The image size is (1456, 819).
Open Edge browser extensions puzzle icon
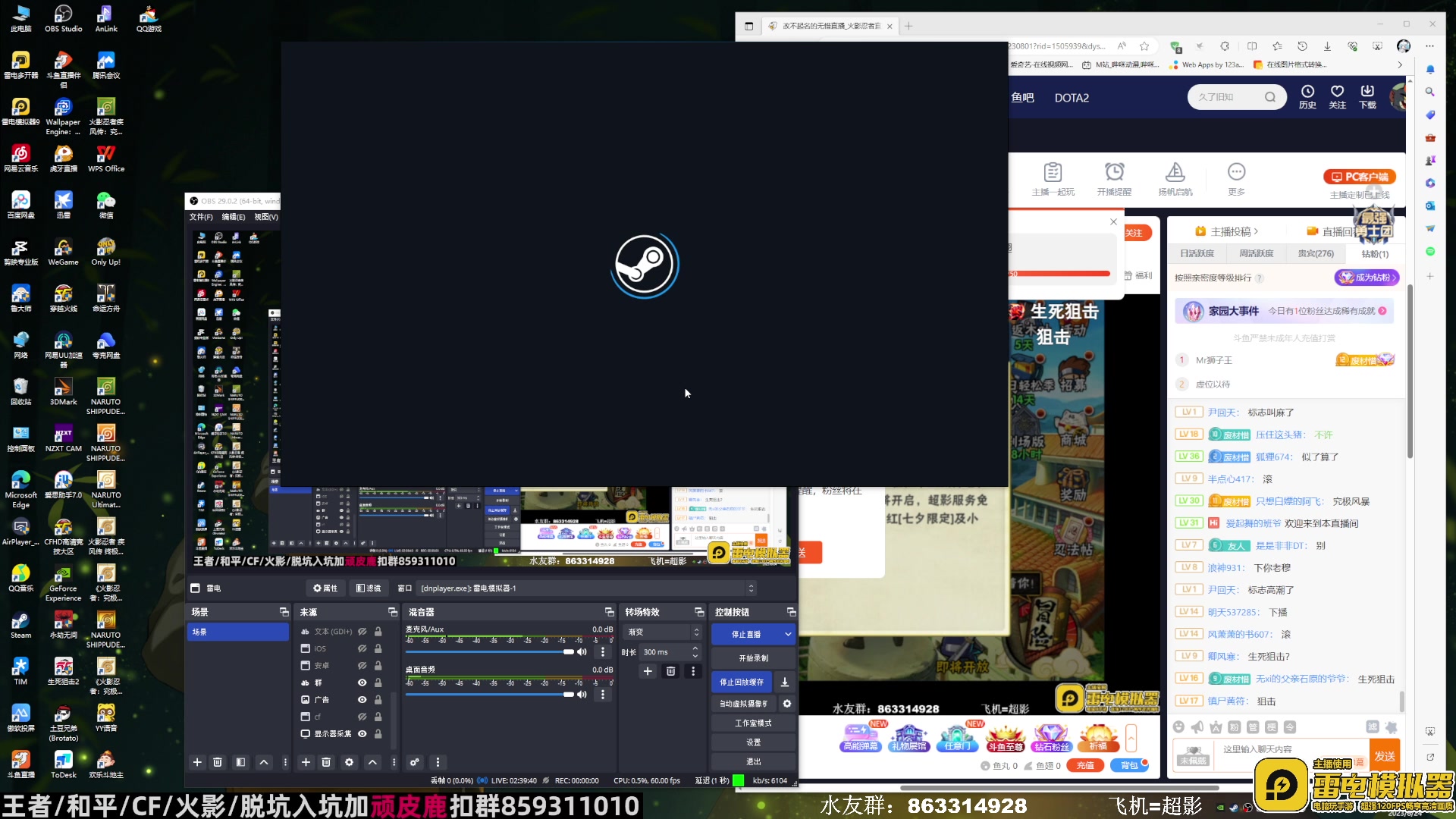pyautogui.click(x=1225, y=46)
